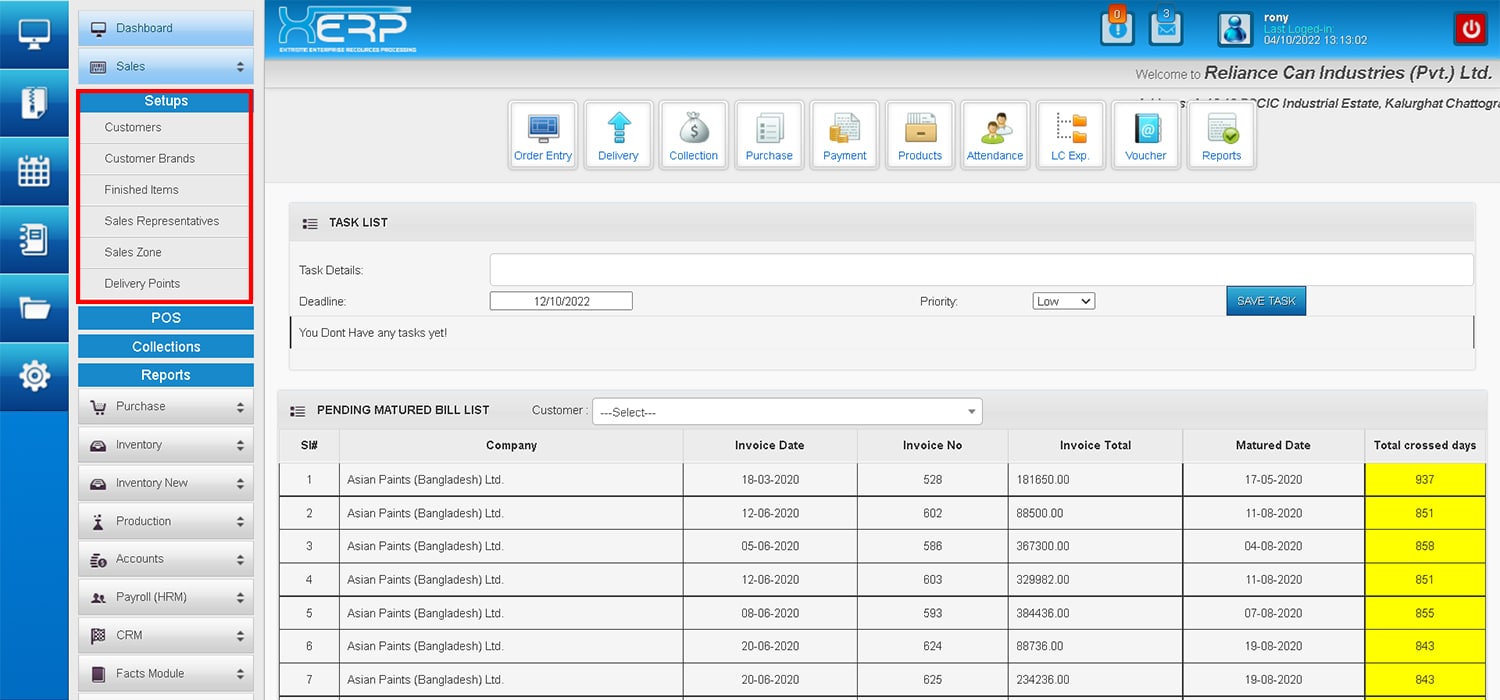Click the SAVE TASK button
The height and width of the screenshot is (700, 1500).
click(x=1265, y=301)
